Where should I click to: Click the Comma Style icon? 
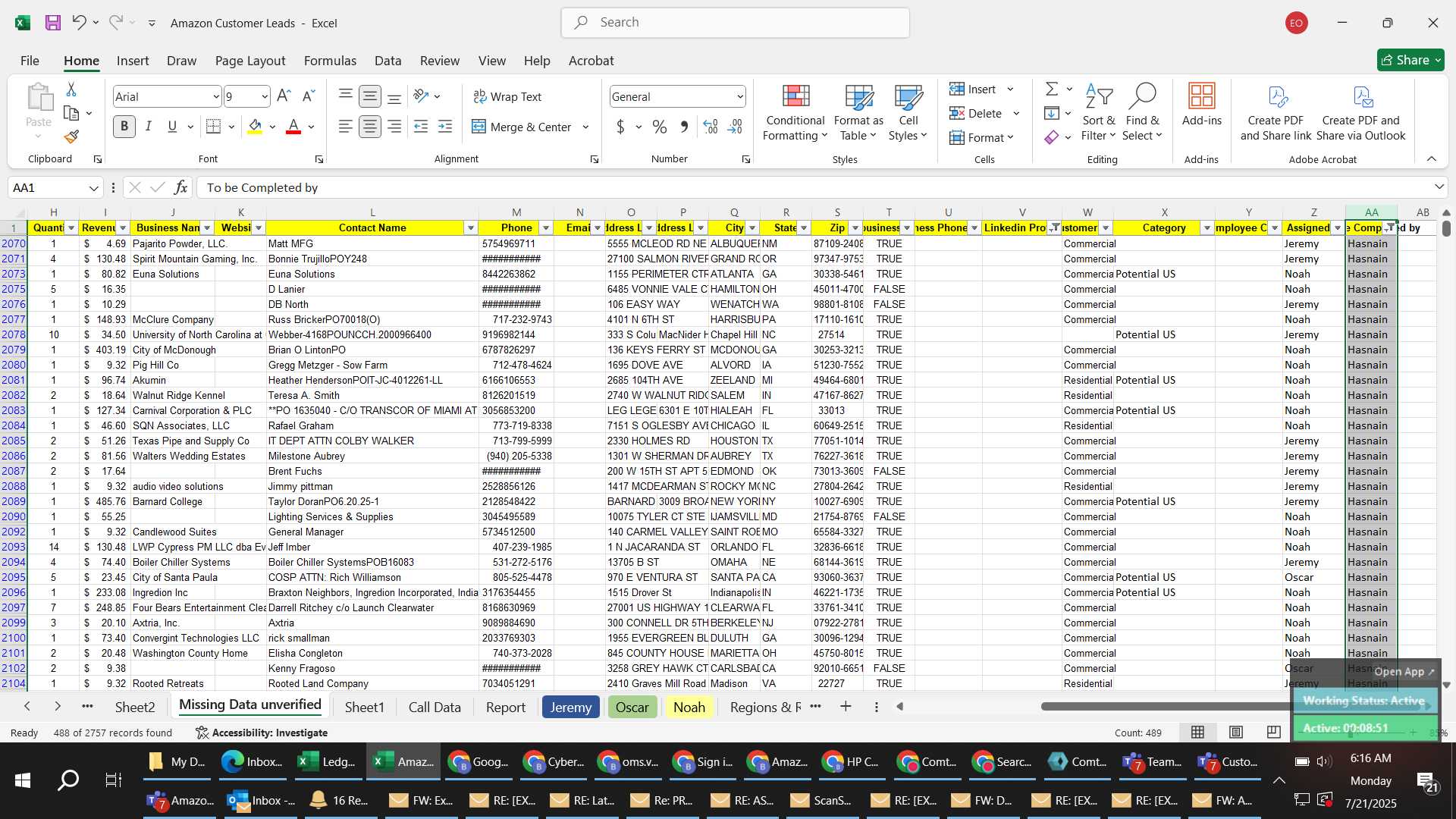[684, 127]
